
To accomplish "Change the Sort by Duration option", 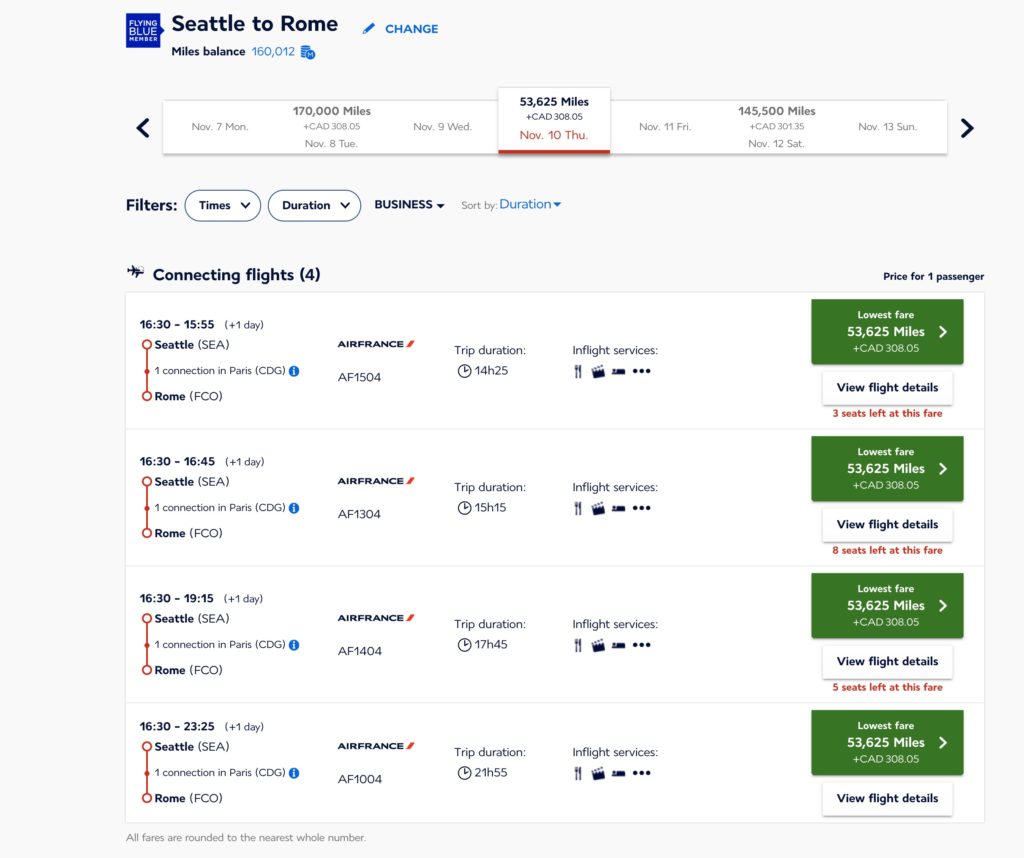I will (x=530, y=203).
